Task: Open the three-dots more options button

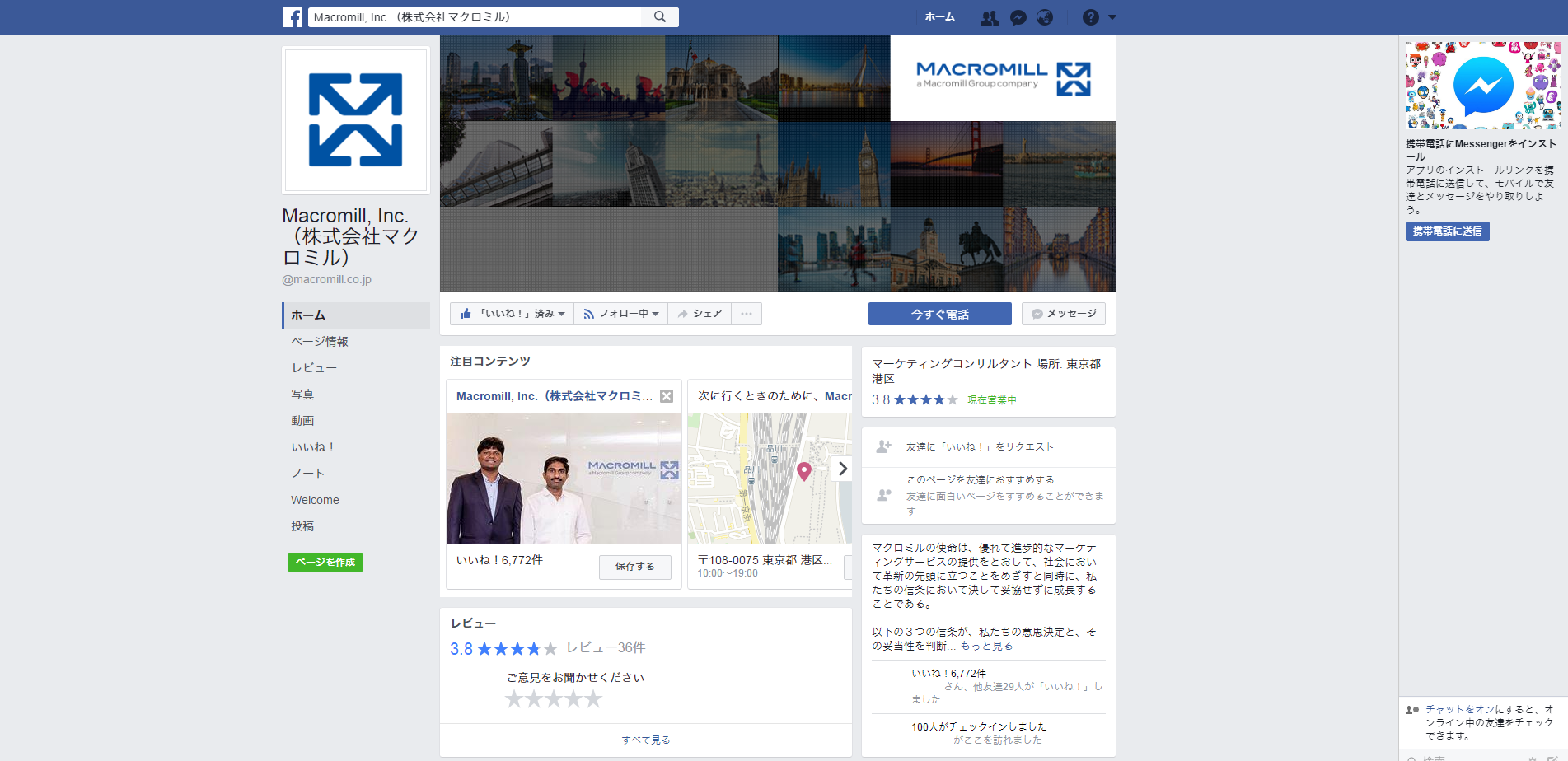Action: coord(747,314)
